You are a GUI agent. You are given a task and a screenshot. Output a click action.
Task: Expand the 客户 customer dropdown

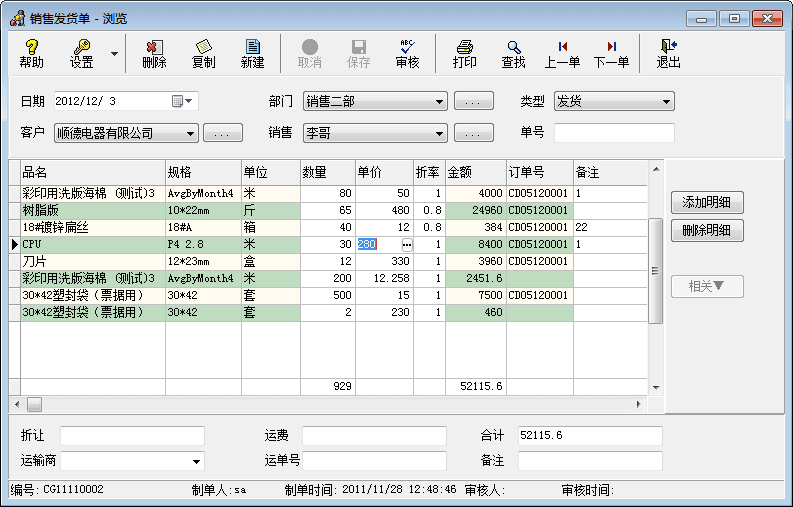click(x=190, y=134)
